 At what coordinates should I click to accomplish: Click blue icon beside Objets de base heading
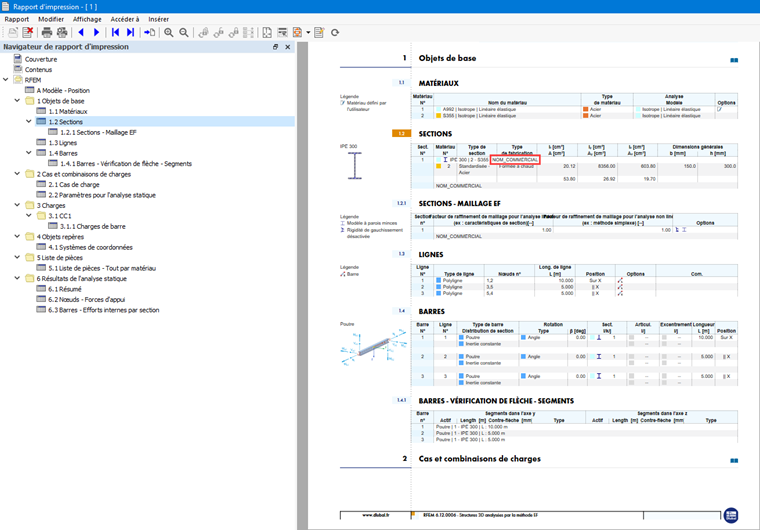click(734, 60)
